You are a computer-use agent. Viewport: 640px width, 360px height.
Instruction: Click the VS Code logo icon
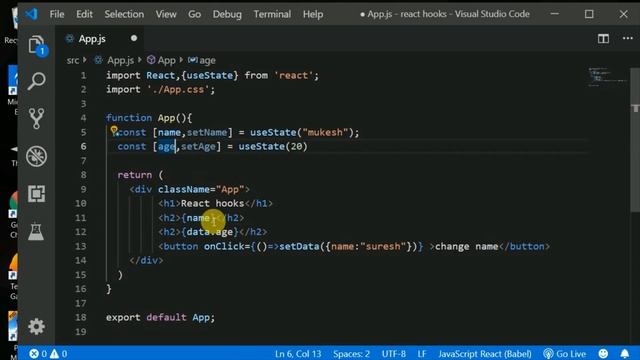pos(31,14)
